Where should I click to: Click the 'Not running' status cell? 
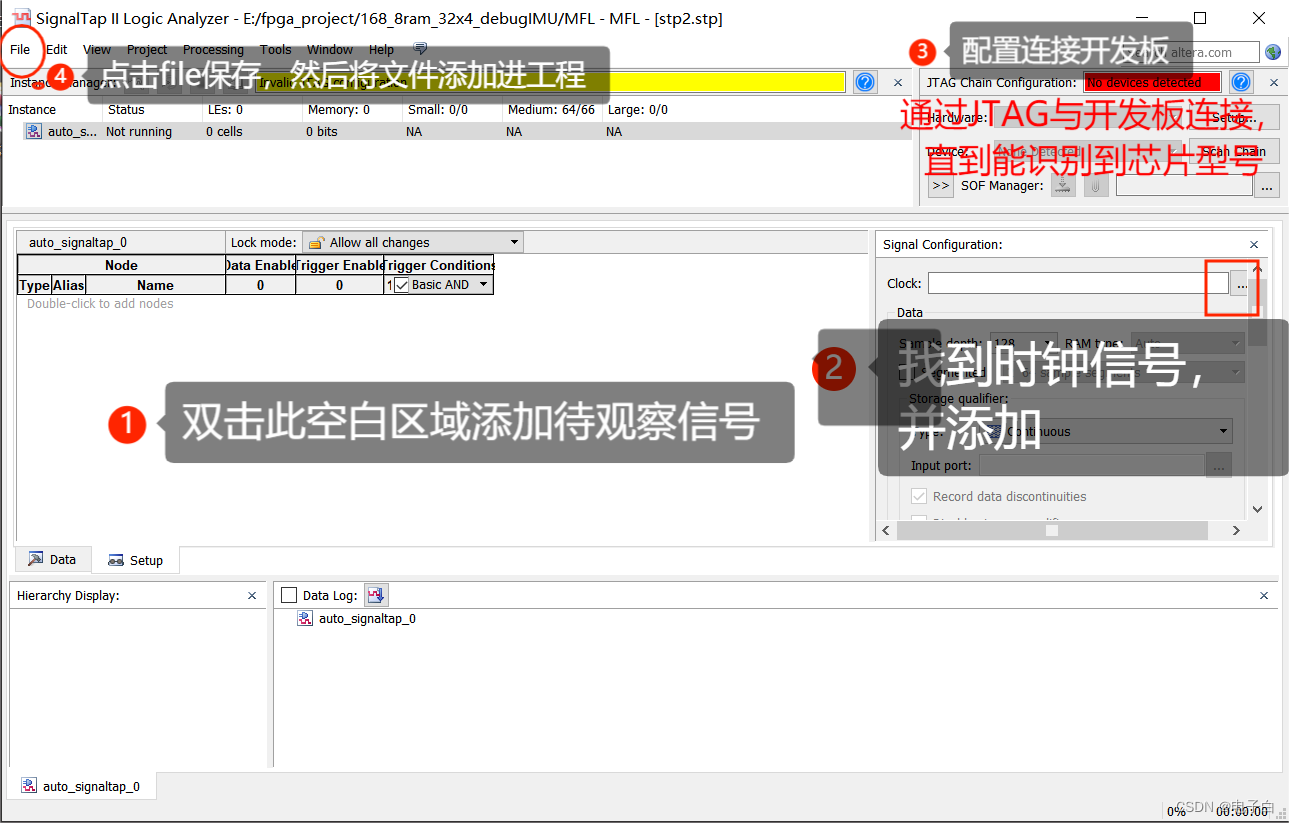(x=139, y=131)
